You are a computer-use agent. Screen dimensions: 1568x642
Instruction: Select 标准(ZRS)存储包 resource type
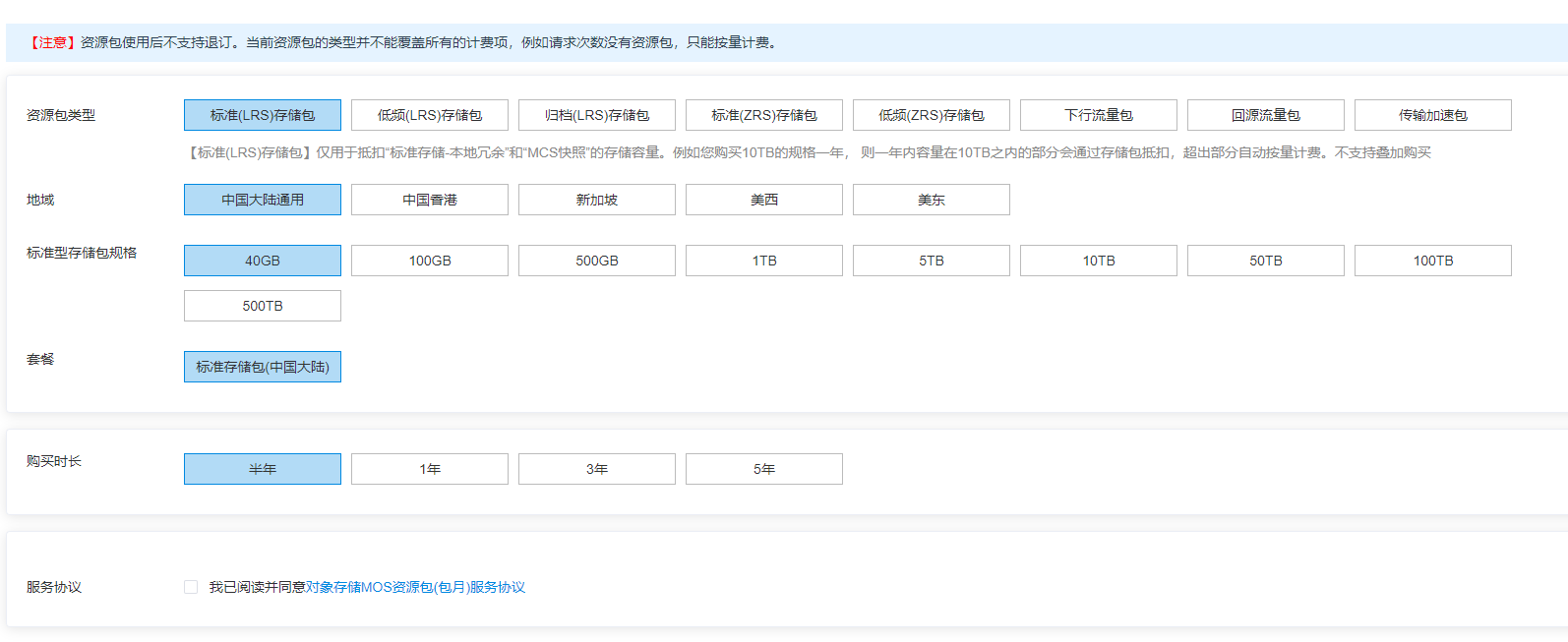coord(764,115)
